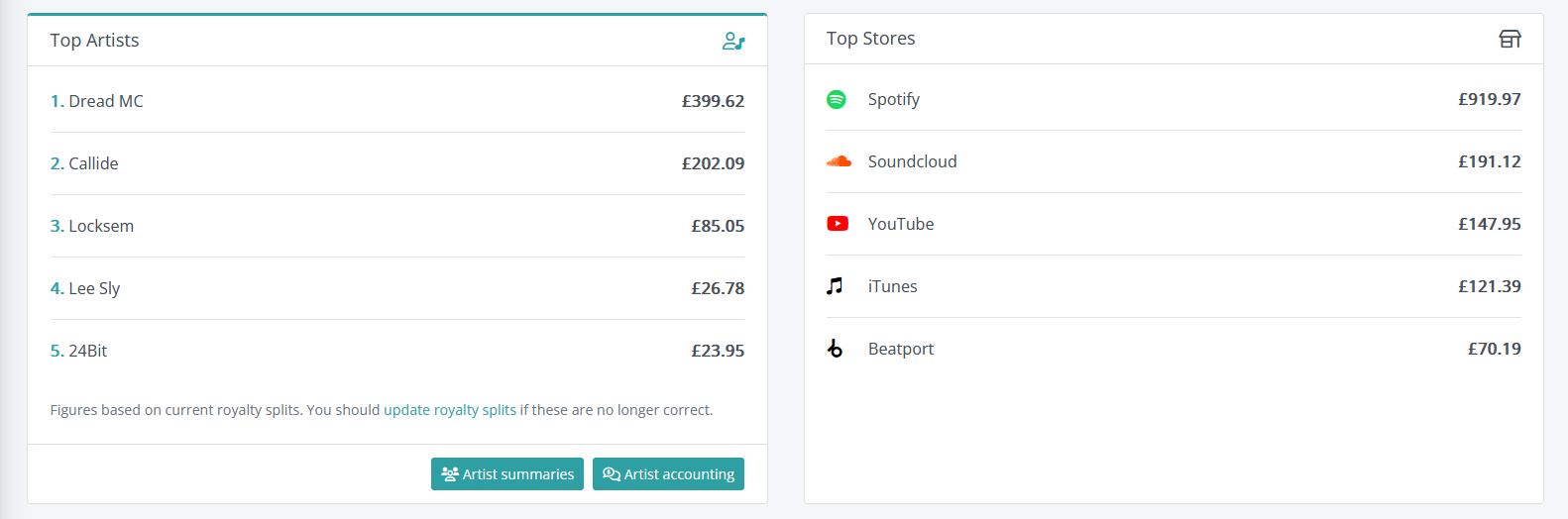The height and width of the screenshot is (519, 1568).
Task: Click Dread MC earnings £399.62
Action: click(x=713, y=101)
